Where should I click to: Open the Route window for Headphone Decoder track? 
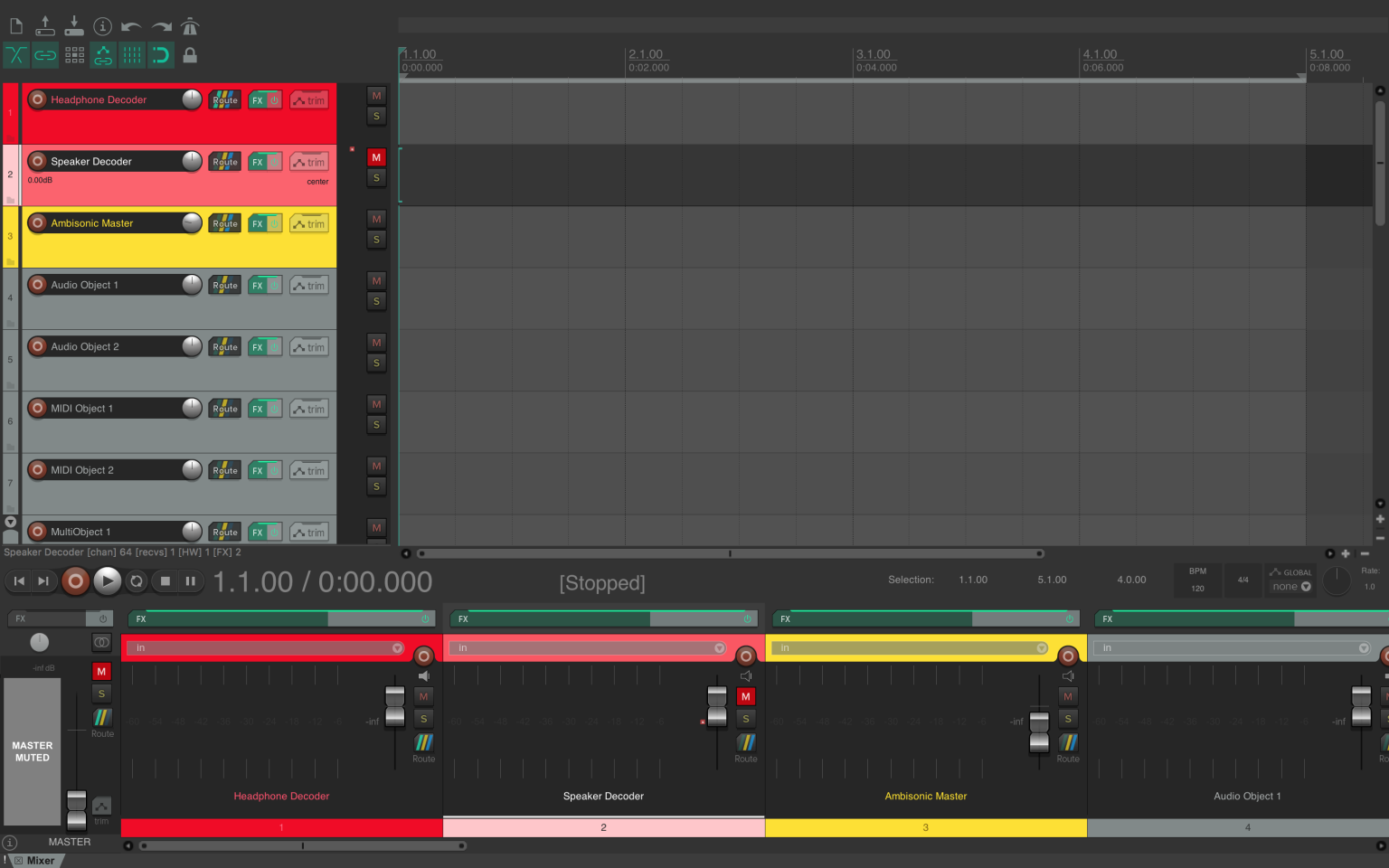coord(224,99)
